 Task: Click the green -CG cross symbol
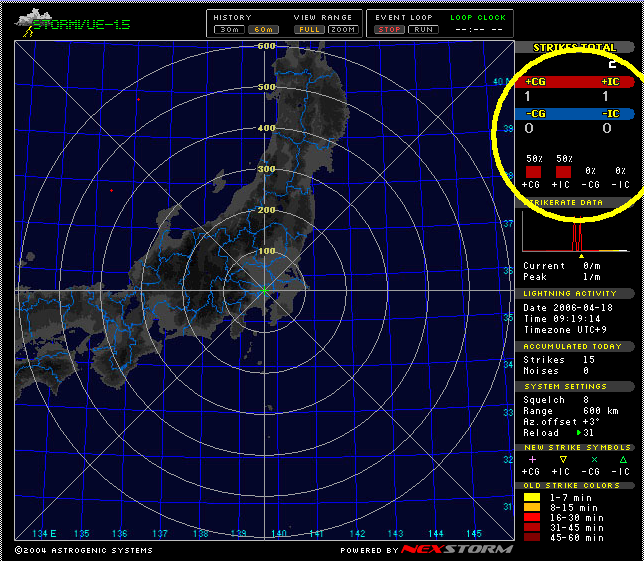coord(593,458)
